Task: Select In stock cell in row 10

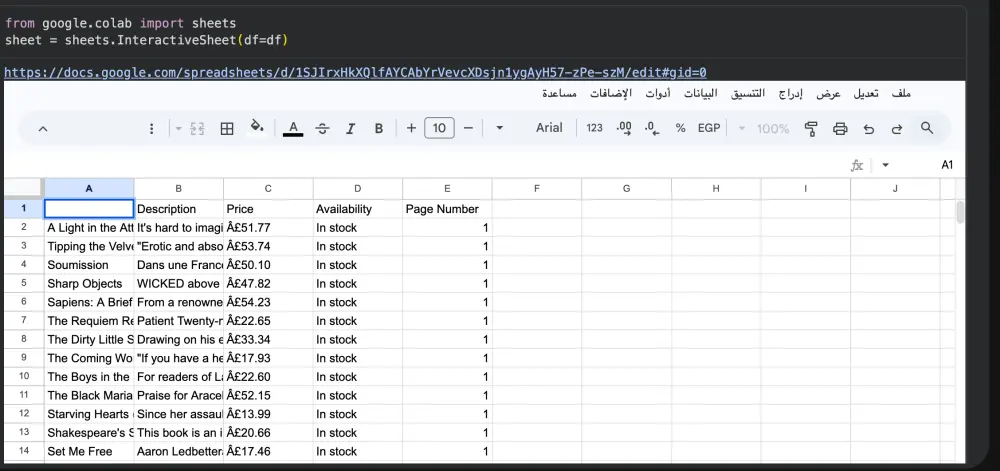Action: [x=358, y=377]
